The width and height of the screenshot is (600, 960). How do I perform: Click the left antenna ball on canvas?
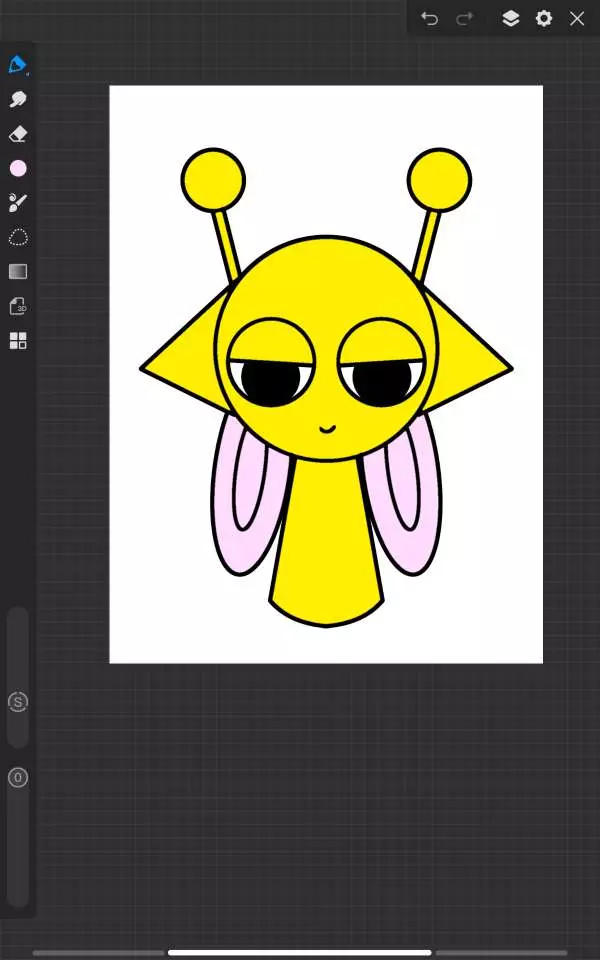[x=213, y=180]
